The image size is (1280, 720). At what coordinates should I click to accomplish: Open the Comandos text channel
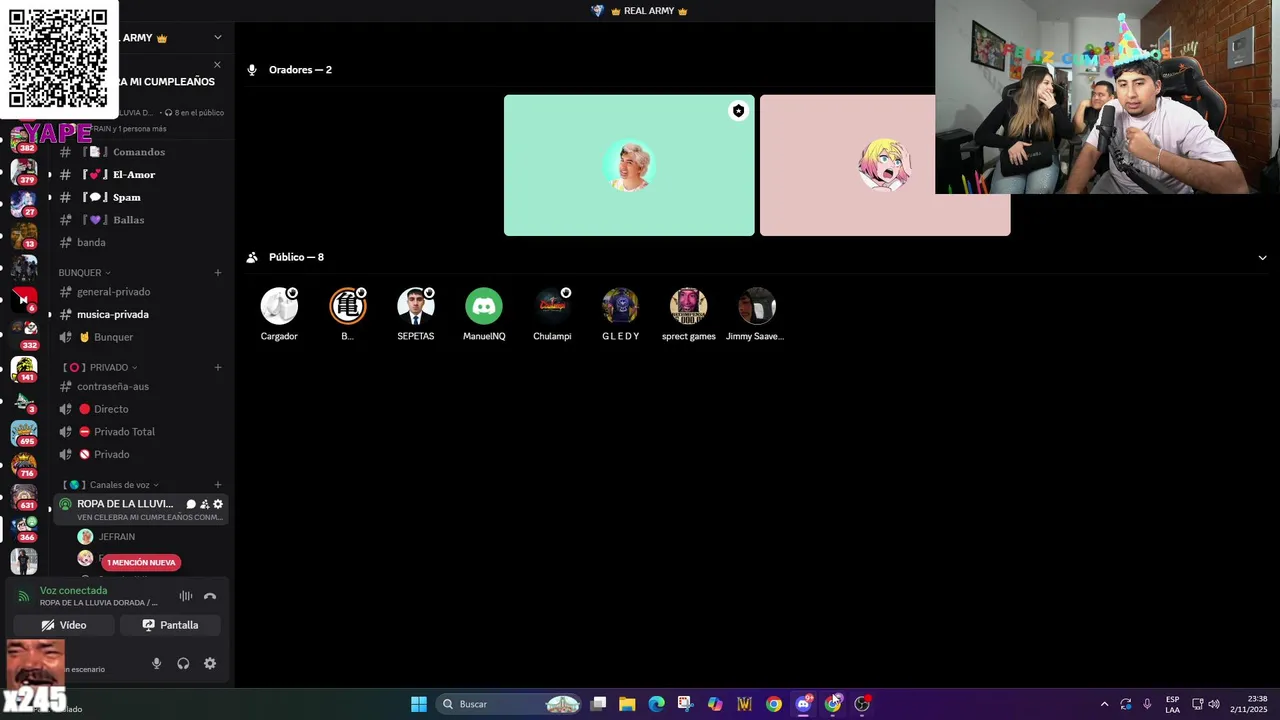tap(140, 152)
